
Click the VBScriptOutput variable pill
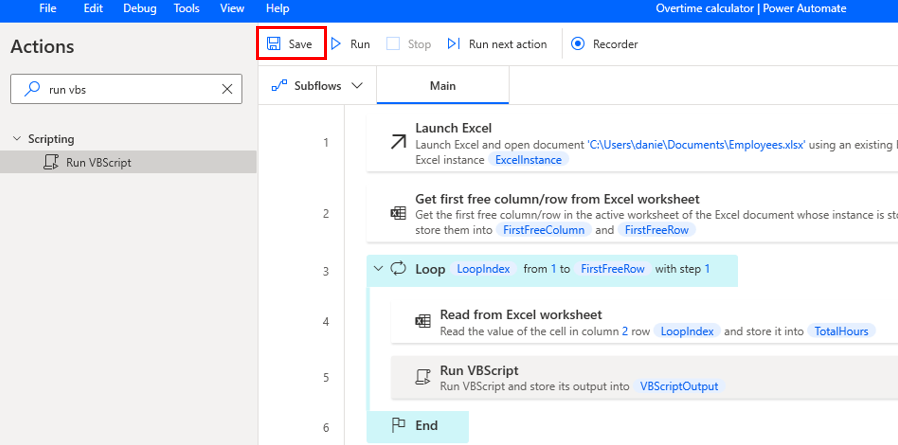(679, 386)
